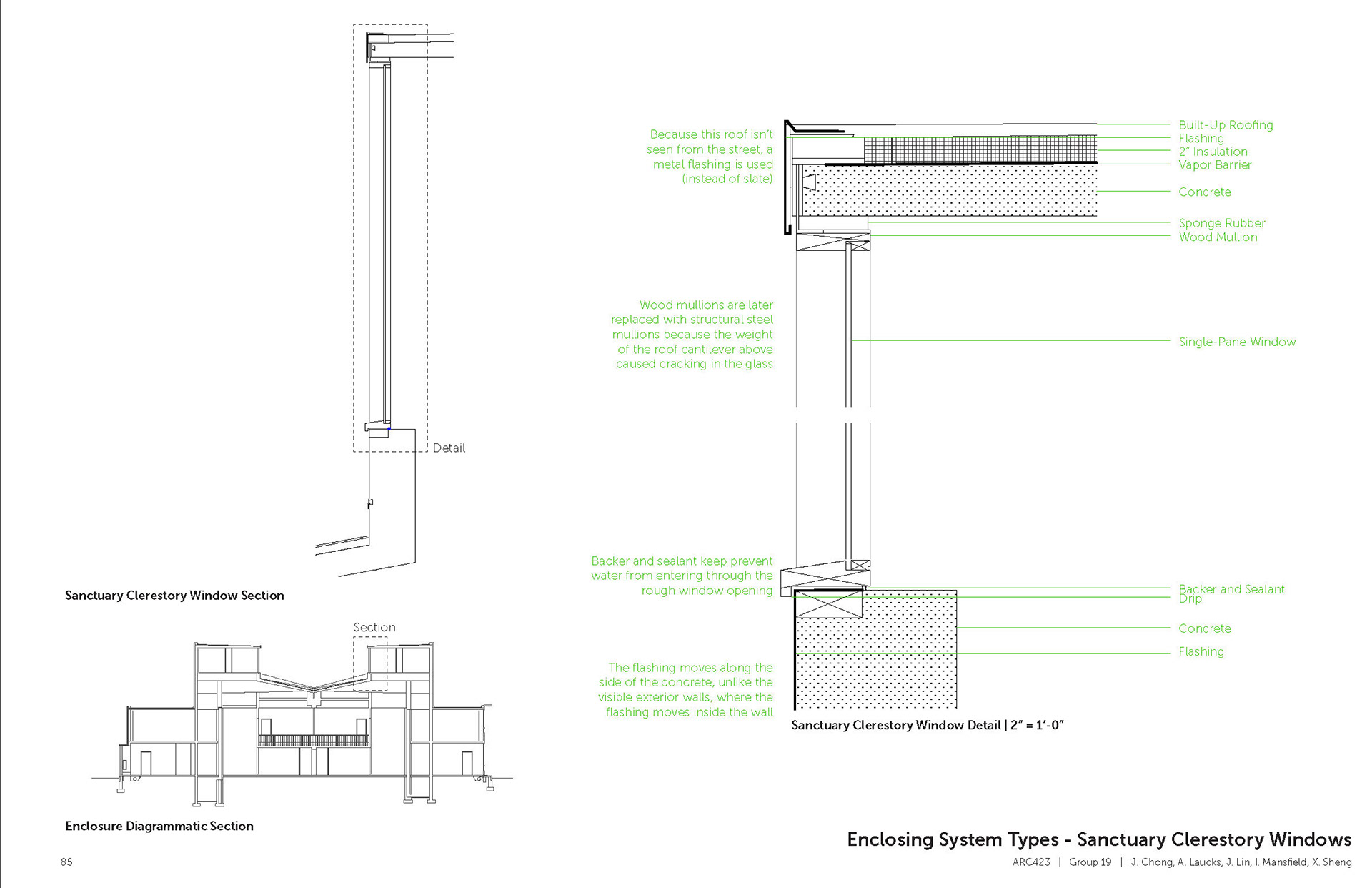Click the 'Enclosure Diagrammatic Section' caption
Screen dimensions: 1372x888
click(x=159, y=826)
